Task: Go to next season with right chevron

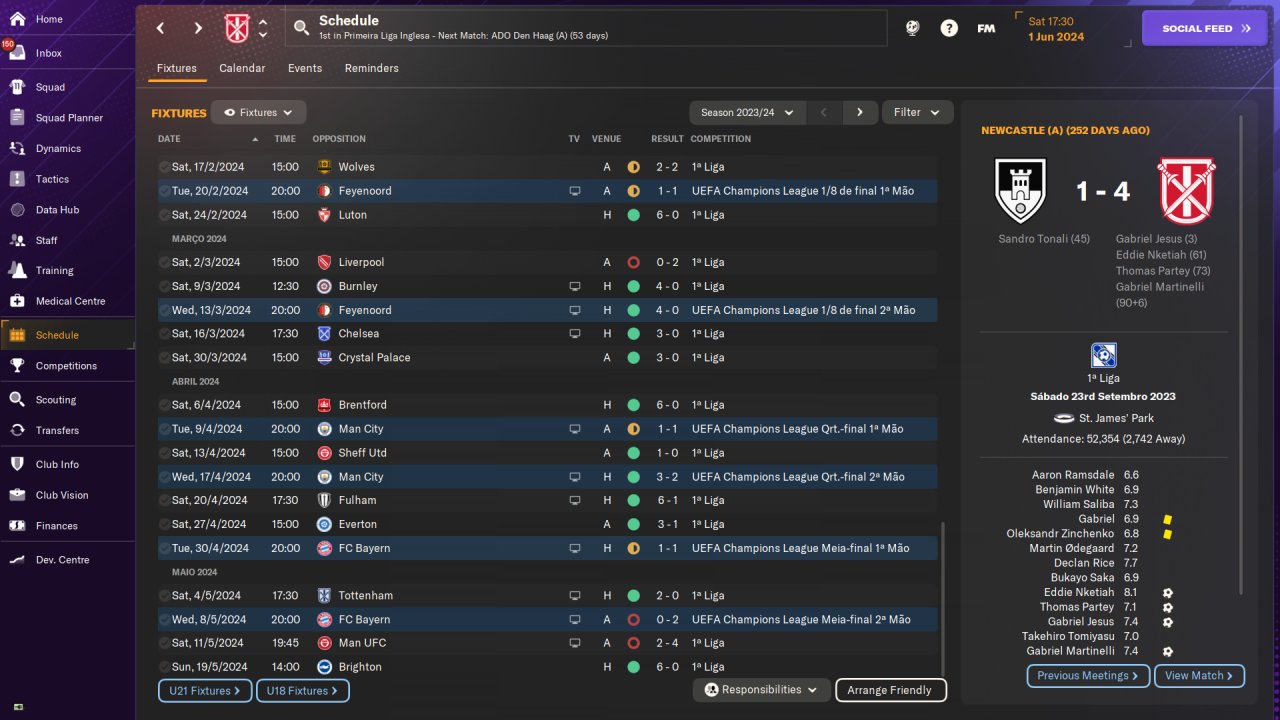Action: (860, 113)
